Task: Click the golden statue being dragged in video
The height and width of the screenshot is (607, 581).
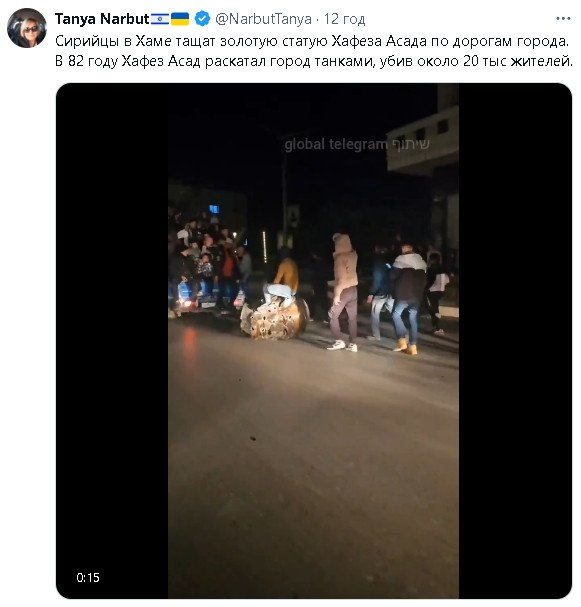Action: (x=274, y=319)
